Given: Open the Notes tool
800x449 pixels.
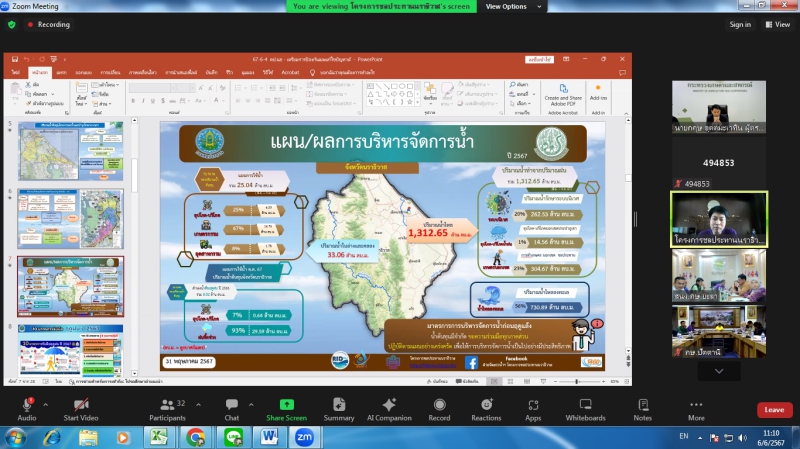Looking at the screenshot, I should (642, 404).
